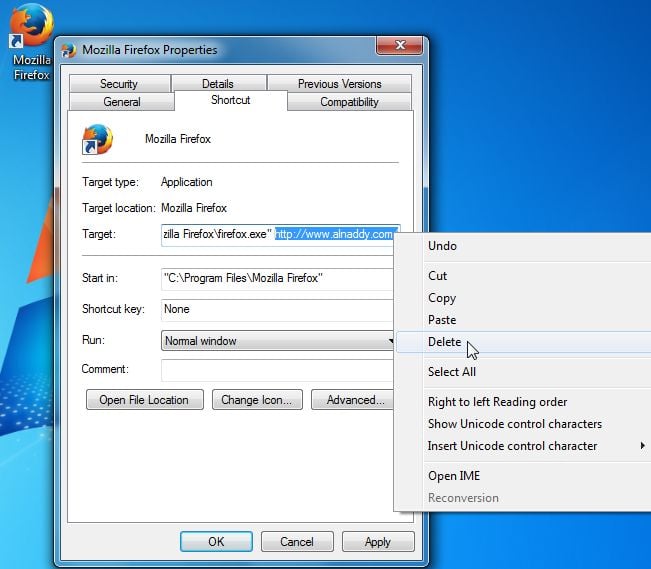Viewport: 651px width, 569px height.
Task: Choose Open IME from the context menu
Action: click(x=523, y=476)
